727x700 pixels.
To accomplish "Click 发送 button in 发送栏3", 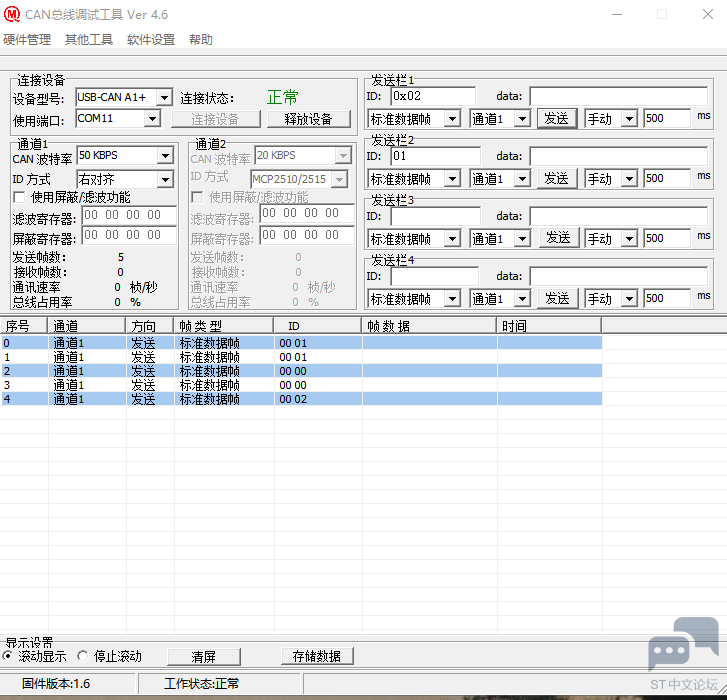I will point(558,238).
